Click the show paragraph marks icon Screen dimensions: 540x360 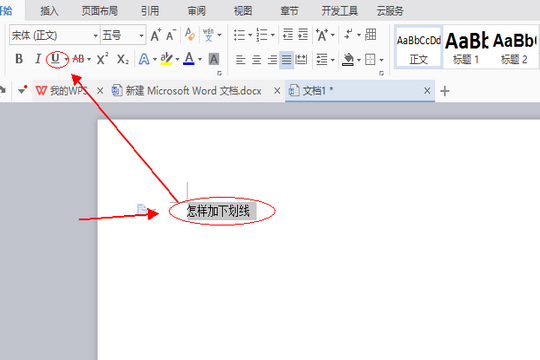[x=348, y=34]
